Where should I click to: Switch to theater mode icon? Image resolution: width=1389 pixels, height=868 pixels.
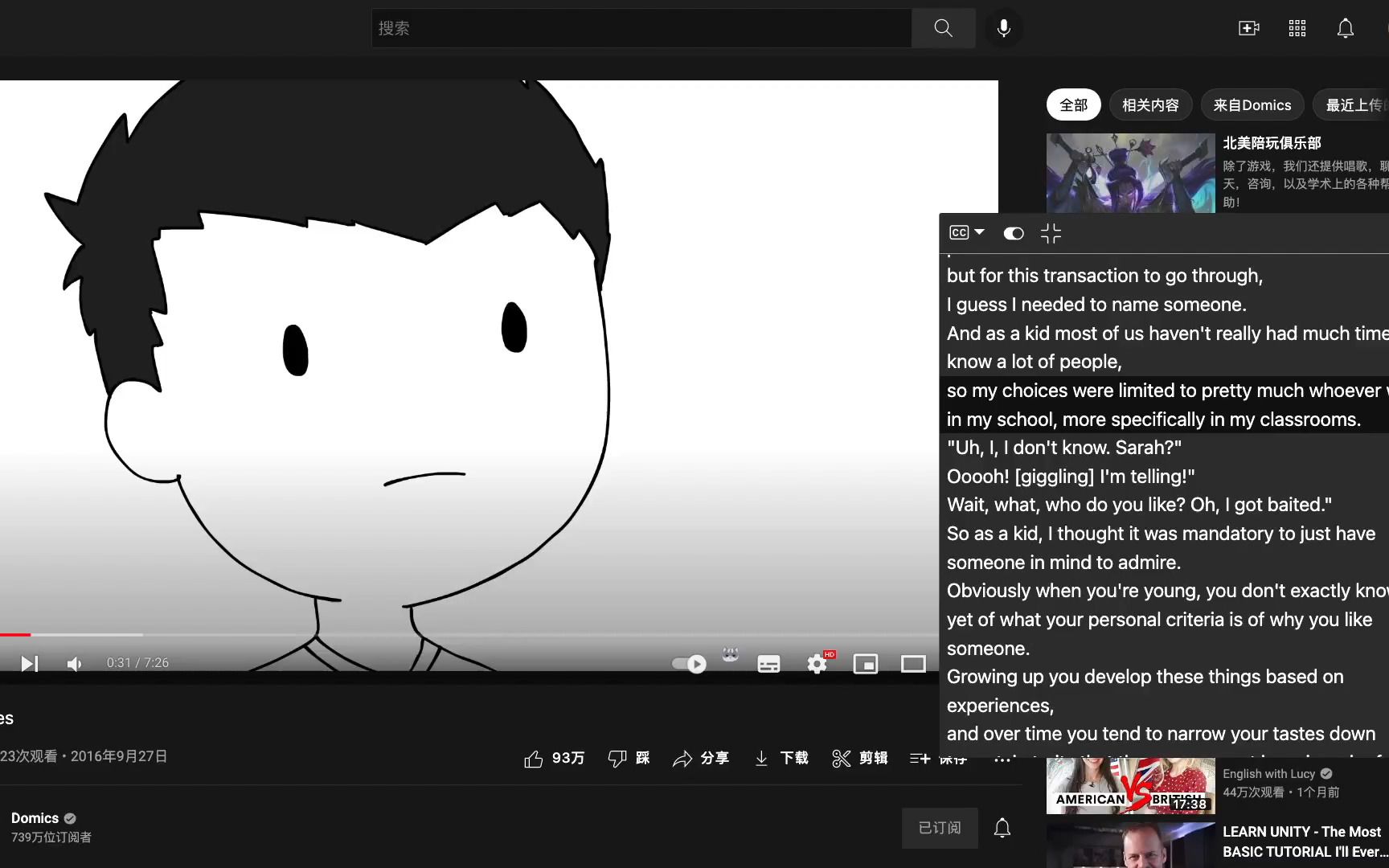[x=913, y=664]
